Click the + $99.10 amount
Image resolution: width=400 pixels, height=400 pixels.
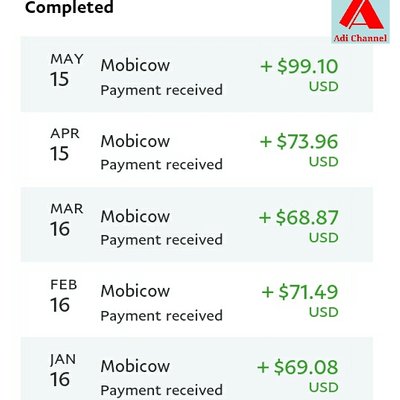tap(299, 66)
